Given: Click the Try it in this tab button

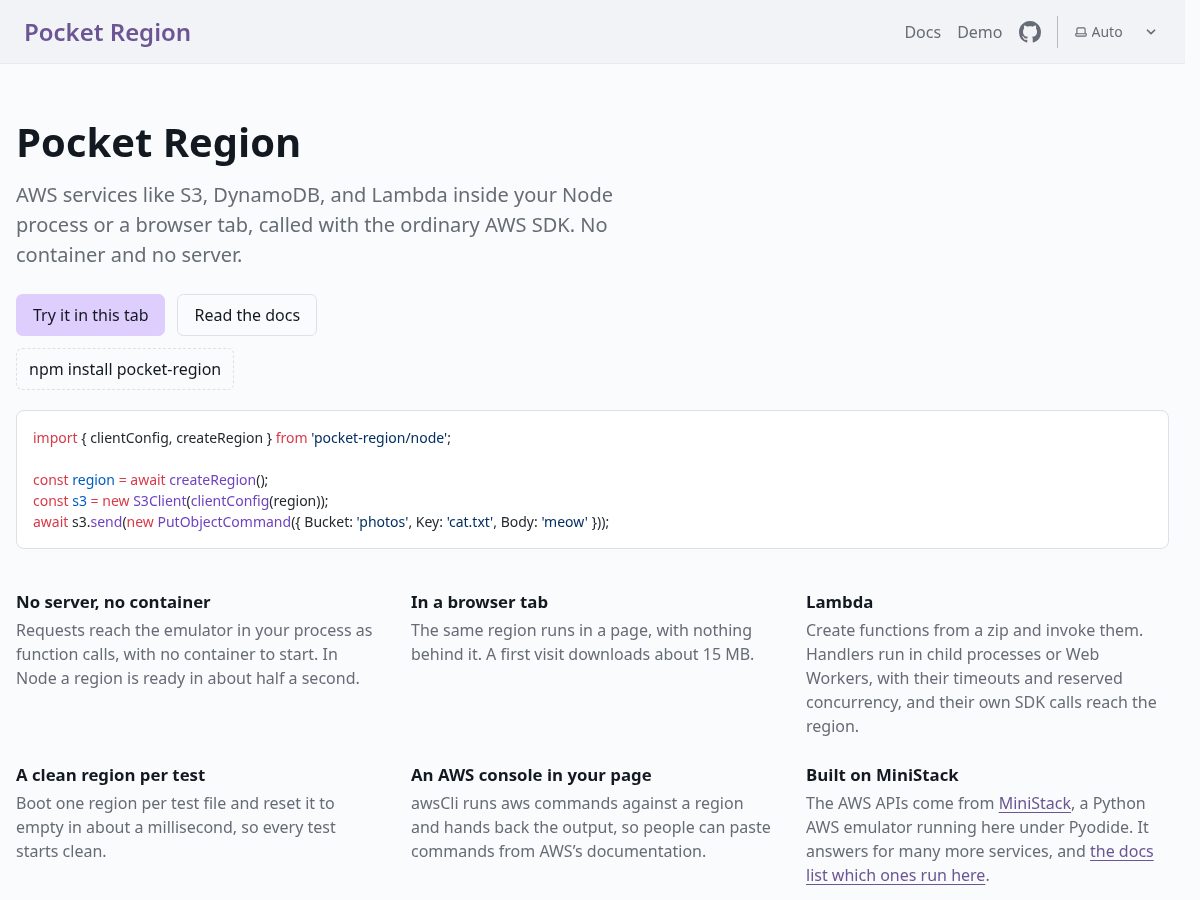Looking at the screenshot, I should [90, 315].
